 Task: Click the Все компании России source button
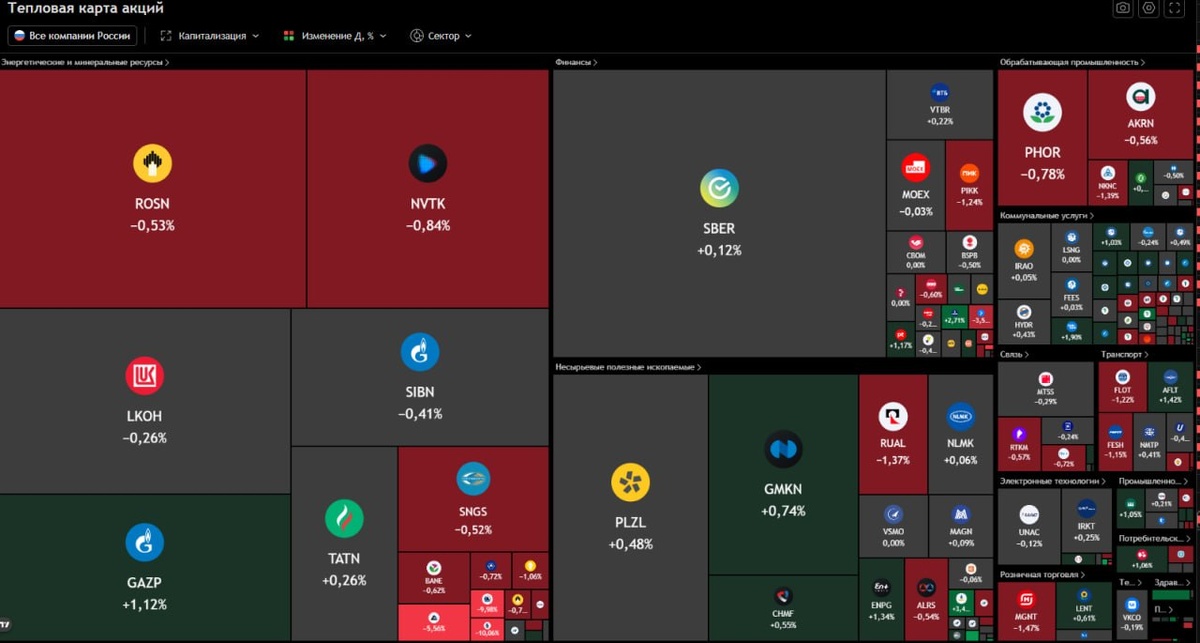click(x=72, y=35)
